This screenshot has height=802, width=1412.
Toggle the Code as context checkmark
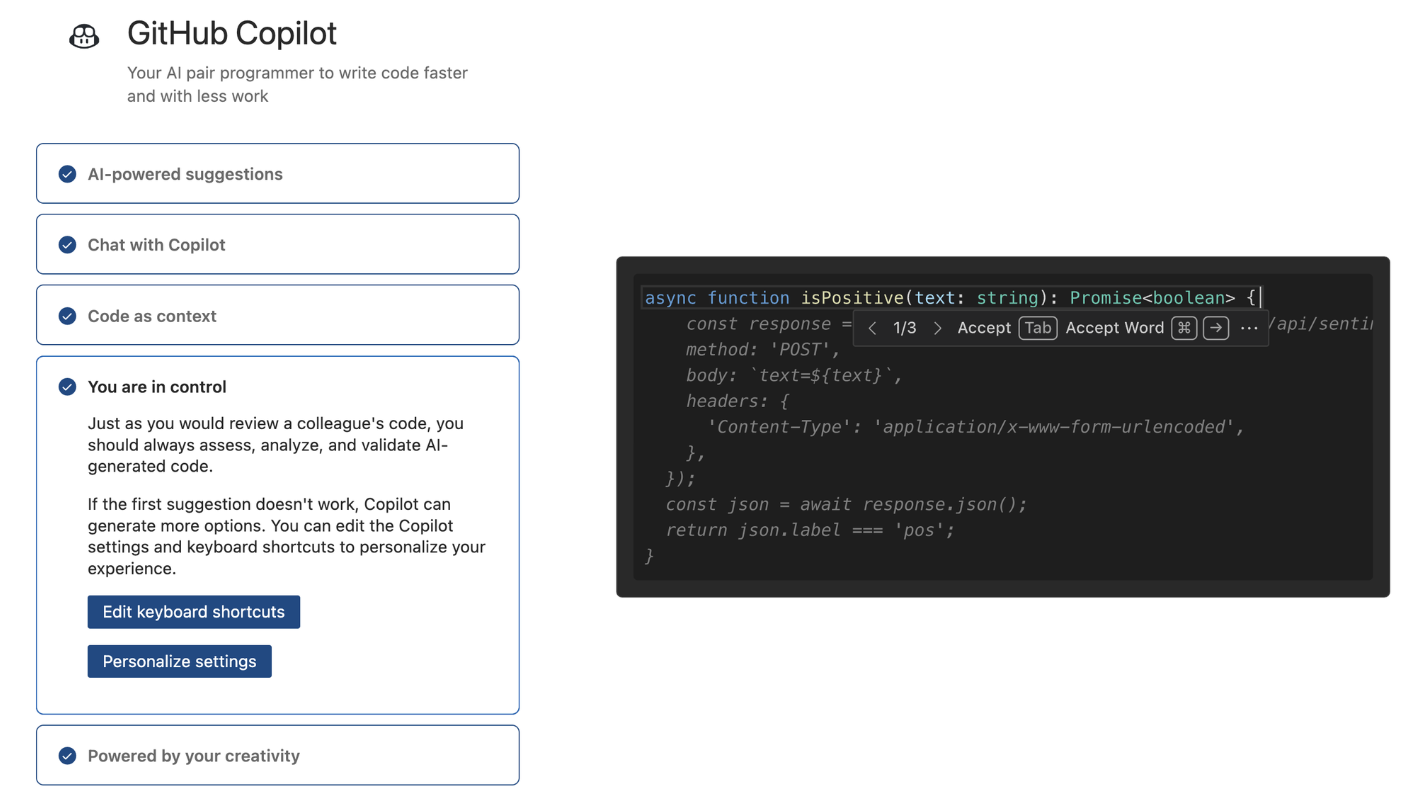tap(67, 315)
